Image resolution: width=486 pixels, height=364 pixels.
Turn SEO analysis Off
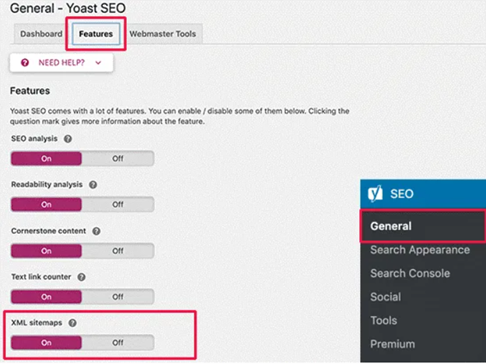[x=118, y=159]
